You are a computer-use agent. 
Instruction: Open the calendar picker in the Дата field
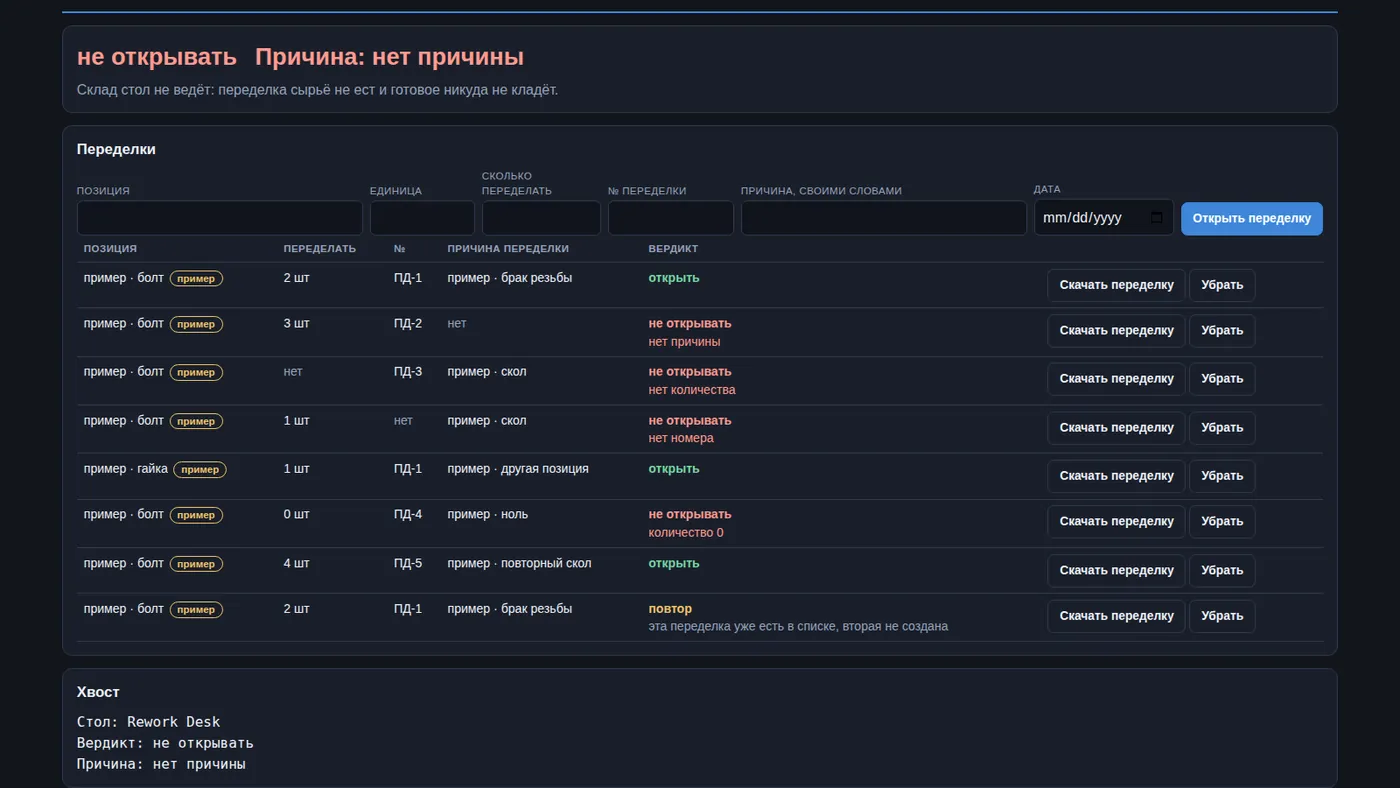[1157, 218]
